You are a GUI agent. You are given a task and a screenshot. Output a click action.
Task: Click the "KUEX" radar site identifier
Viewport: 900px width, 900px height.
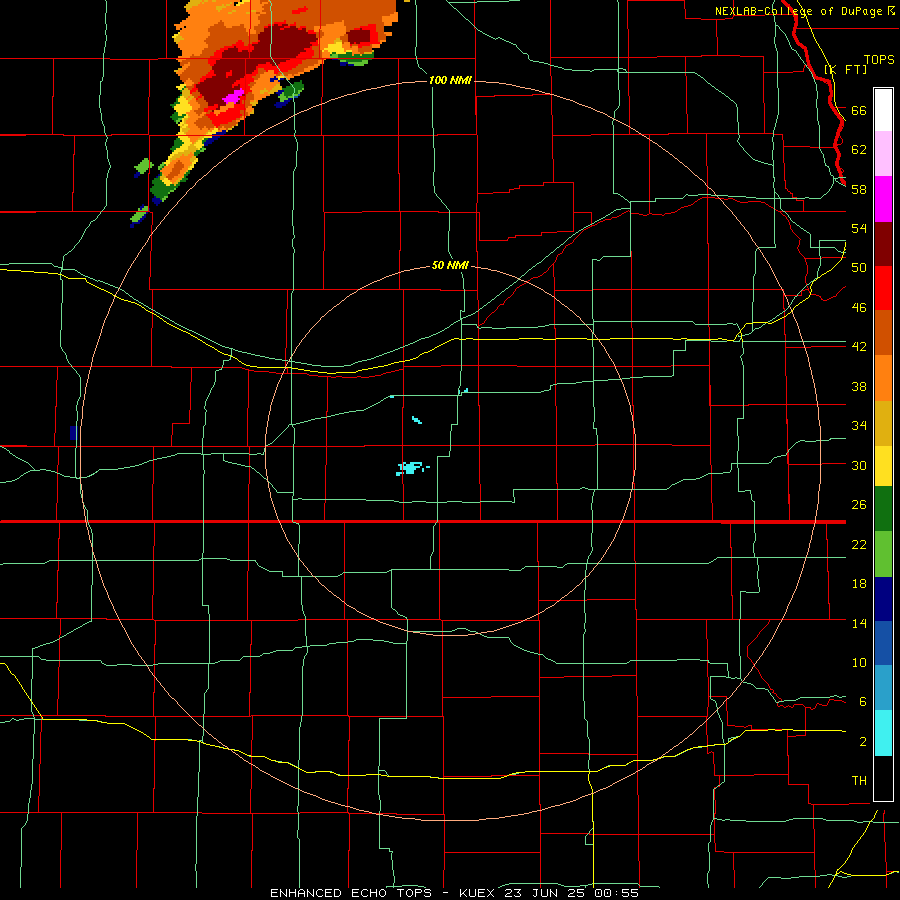(476, 893)
